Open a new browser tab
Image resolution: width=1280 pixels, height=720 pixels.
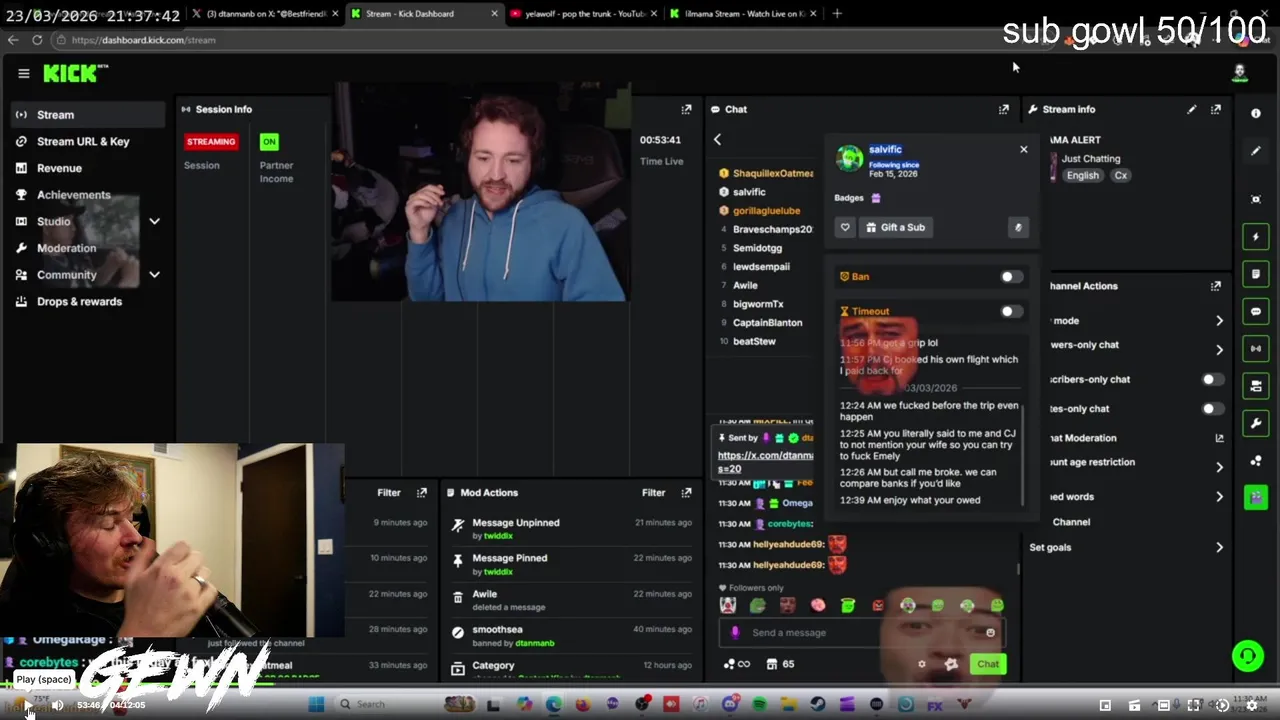pos(837,14)
